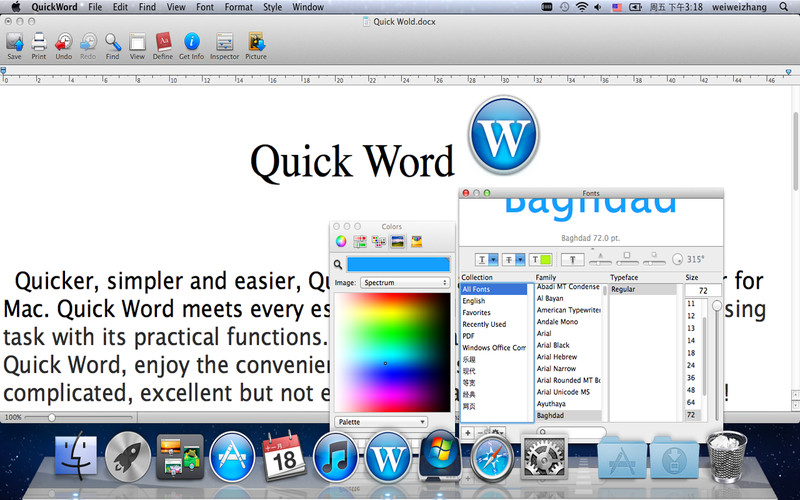The image size is (800, 500).
Task: Click the Print toolbar icon
Action: tap(39, 42)
